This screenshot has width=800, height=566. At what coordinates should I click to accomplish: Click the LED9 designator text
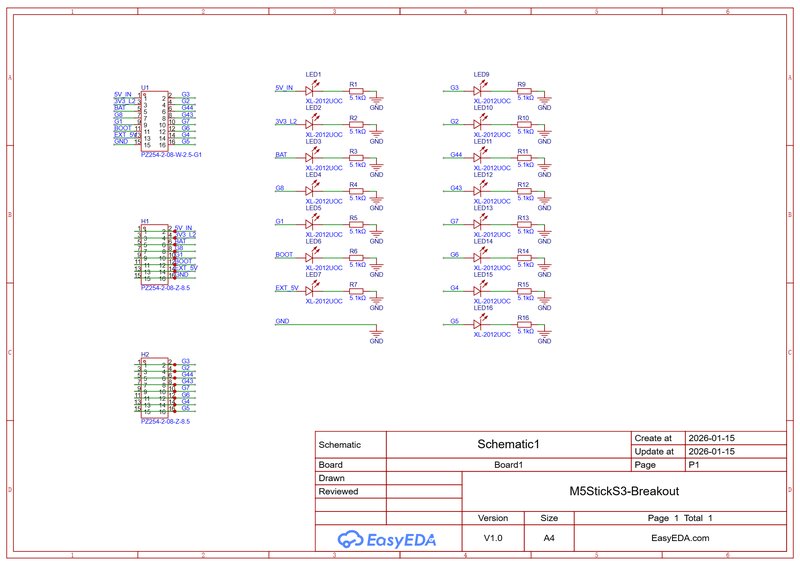(481, 75)
